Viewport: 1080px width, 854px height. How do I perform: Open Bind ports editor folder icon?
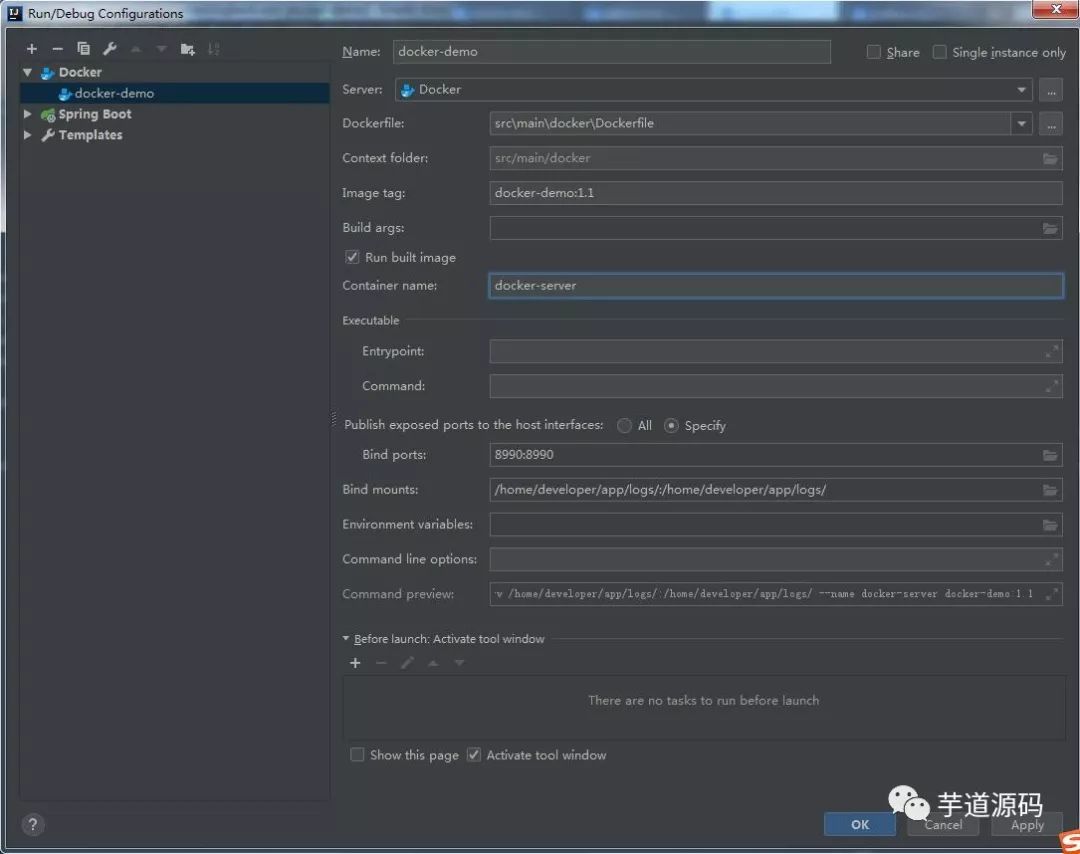coord(1050,455)
